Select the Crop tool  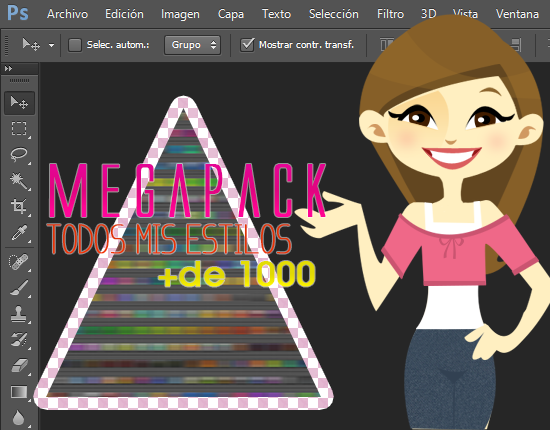tap(19, 206)
